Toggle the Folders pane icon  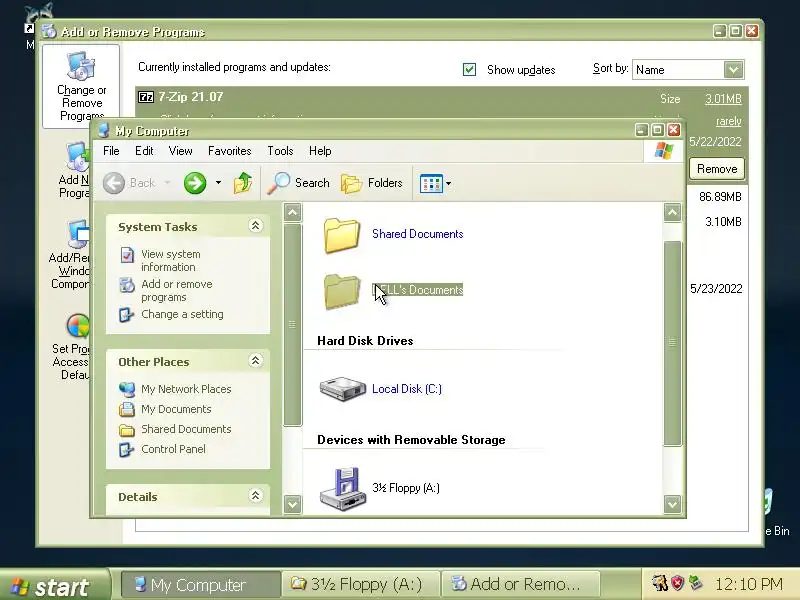pos(351,183)
